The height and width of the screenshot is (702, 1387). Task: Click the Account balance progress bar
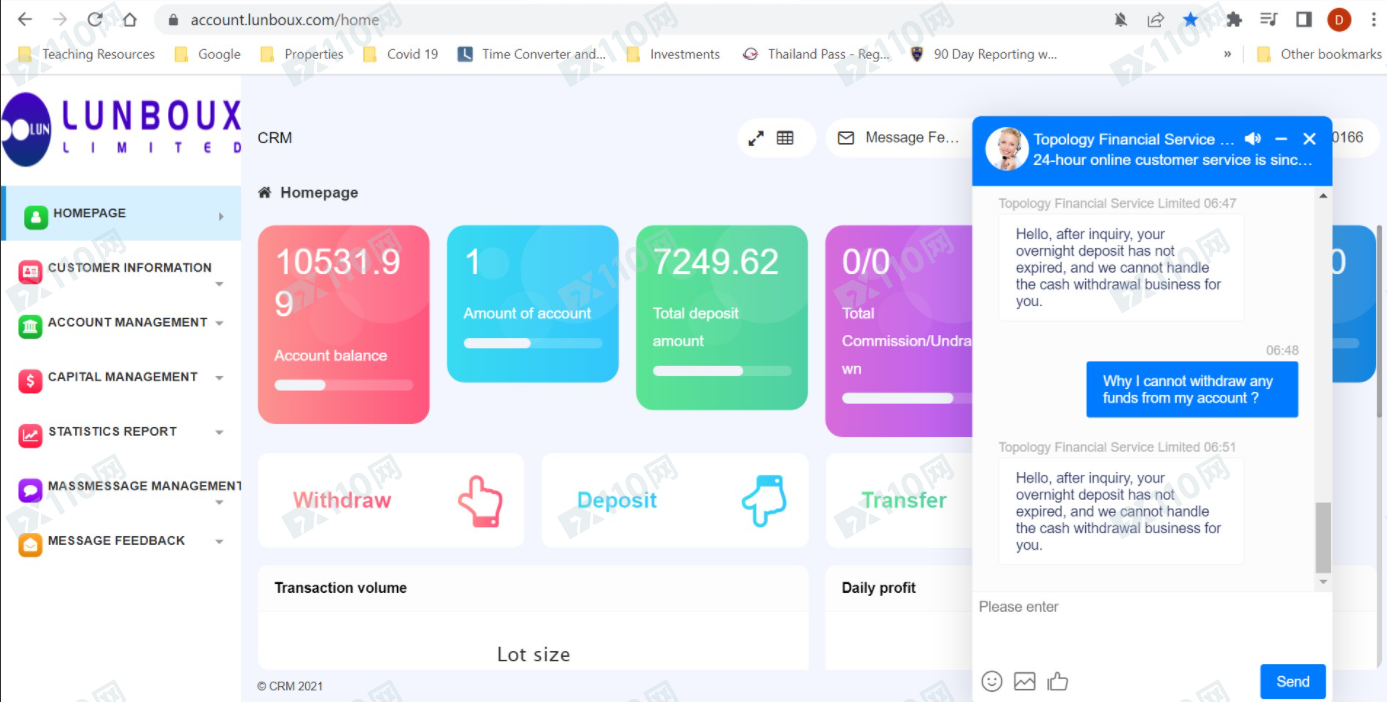[344, 384]
